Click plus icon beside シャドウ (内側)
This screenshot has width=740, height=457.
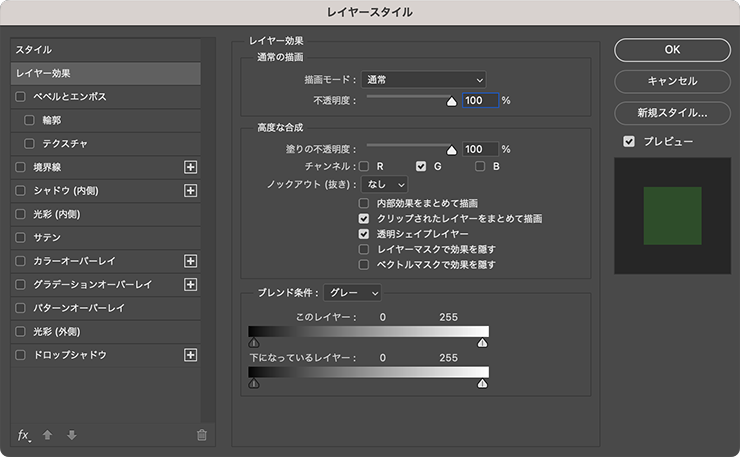(x=190, y=191)
